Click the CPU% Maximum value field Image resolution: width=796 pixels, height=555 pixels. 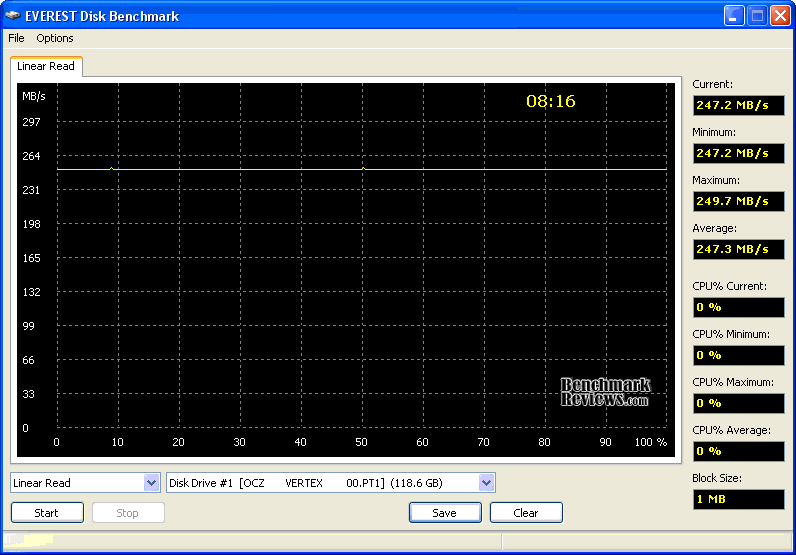(739, 403)
